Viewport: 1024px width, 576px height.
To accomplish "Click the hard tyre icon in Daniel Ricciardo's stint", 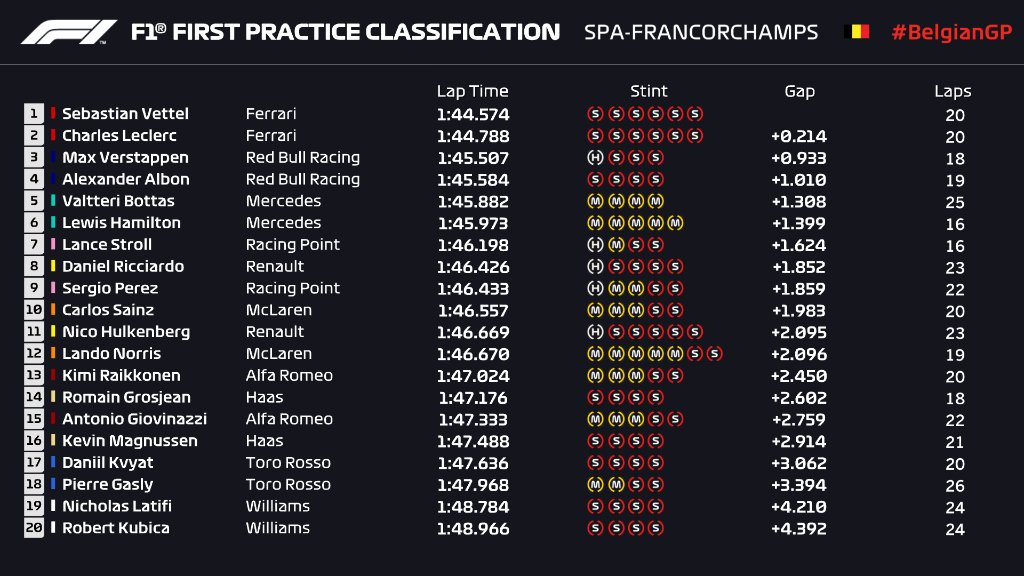I will 595,267.
